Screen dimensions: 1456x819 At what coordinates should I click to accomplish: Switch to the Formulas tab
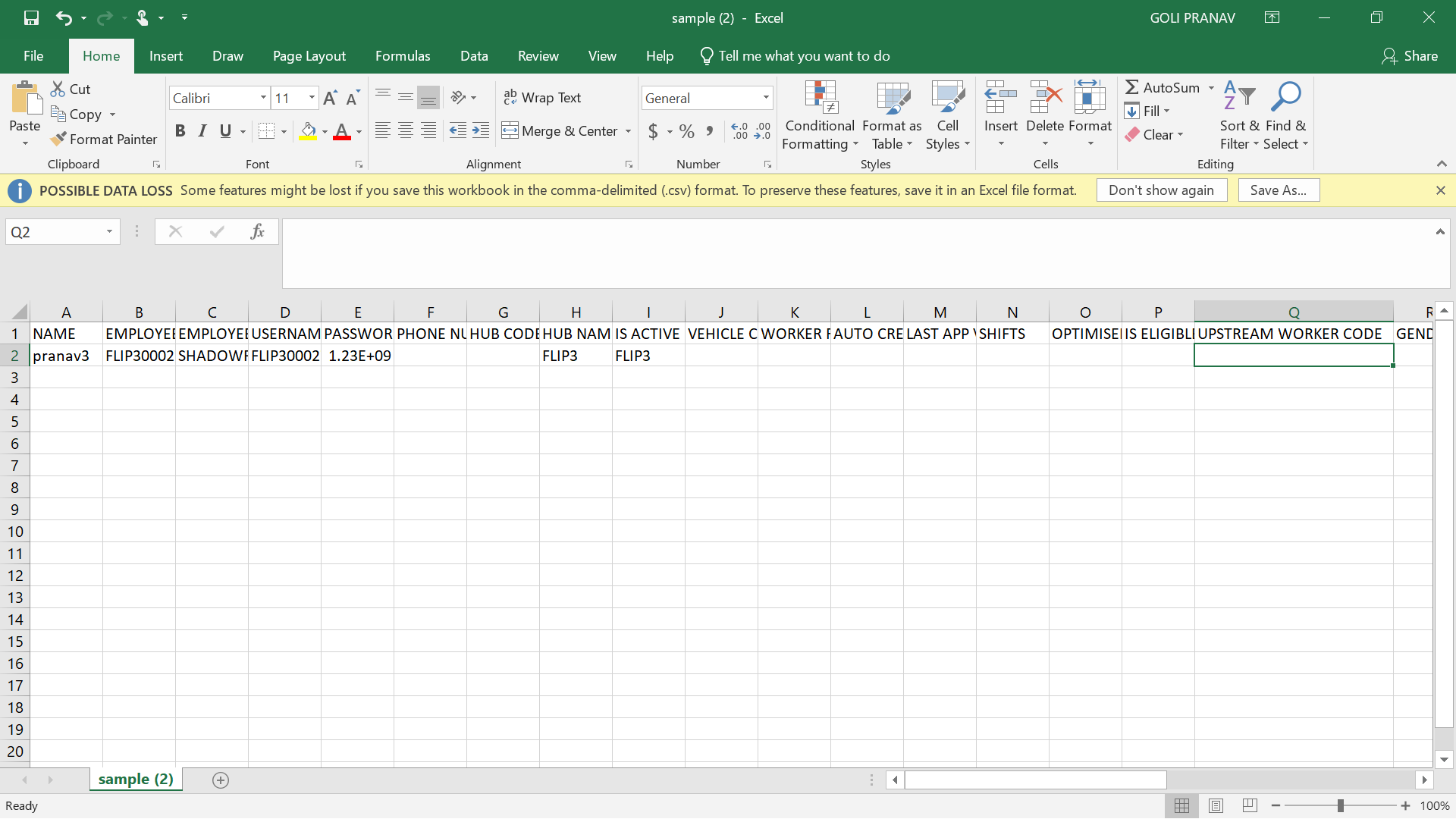point(403,55)
